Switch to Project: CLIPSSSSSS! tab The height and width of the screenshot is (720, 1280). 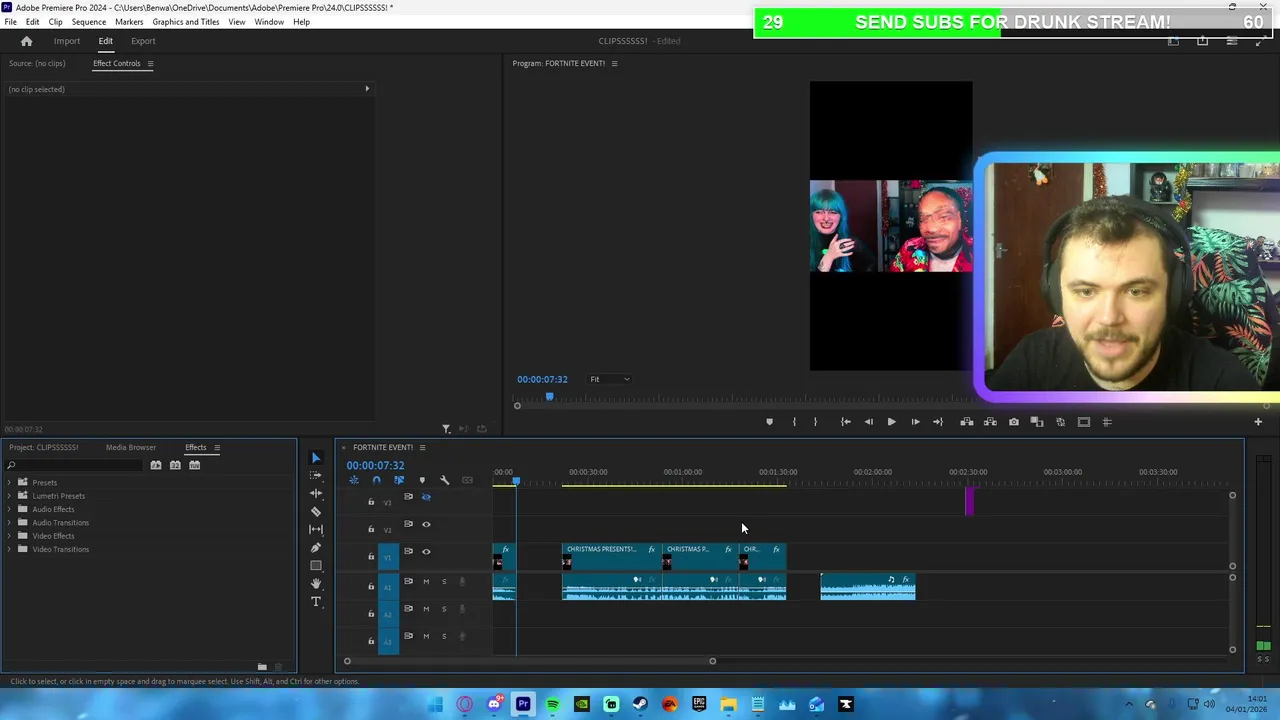[43, 448]
